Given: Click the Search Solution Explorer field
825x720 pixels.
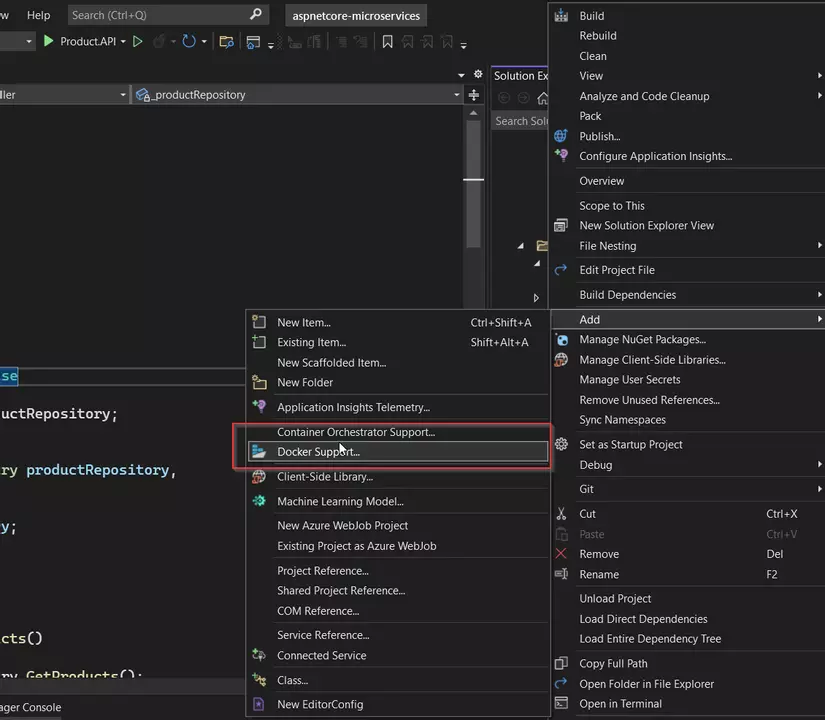Looking at the screenshot, I should 521,121.
